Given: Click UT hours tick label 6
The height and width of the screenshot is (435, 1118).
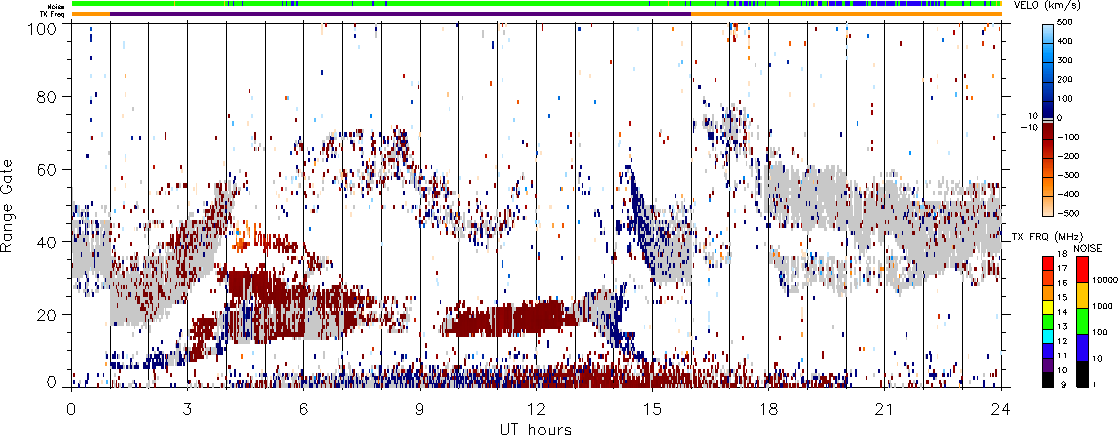Looking at the screenshot, I should (304, 409).
